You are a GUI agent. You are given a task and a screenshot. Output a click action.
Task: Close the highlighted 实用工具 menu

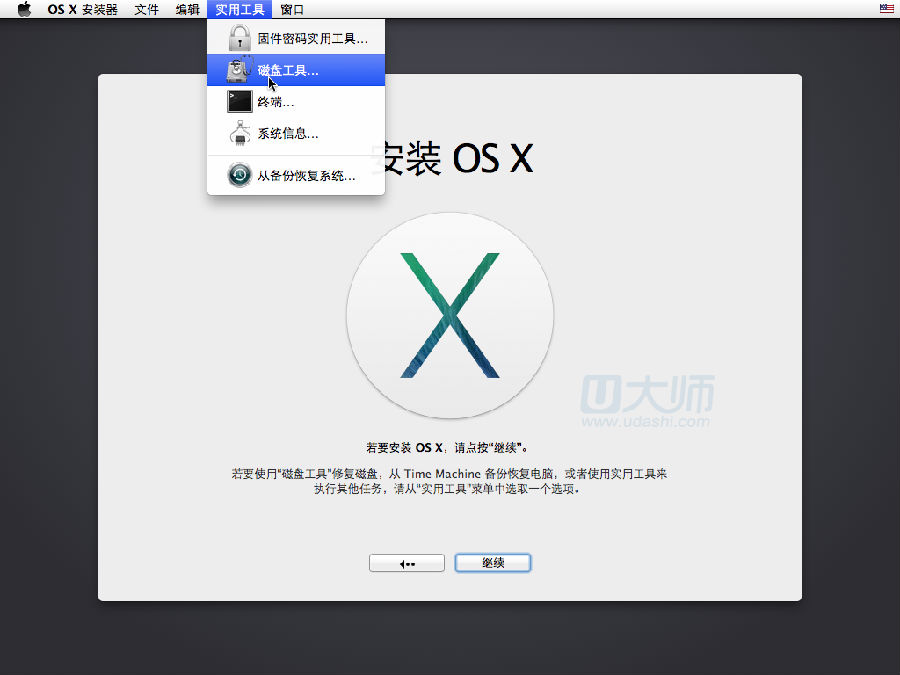click(x=240, y=9)
